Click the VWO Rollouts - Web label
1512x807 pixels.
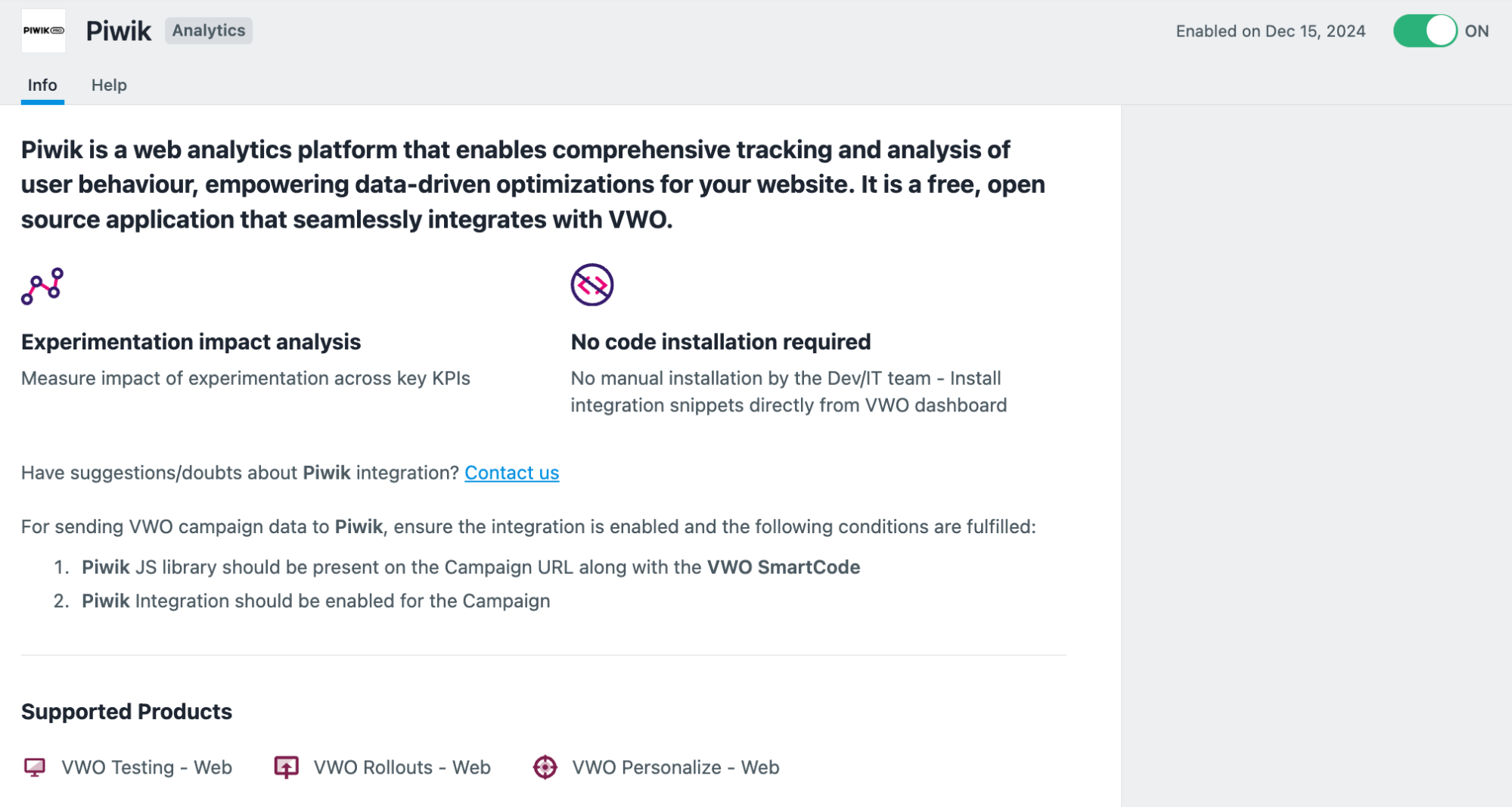[x=402, y=767]
